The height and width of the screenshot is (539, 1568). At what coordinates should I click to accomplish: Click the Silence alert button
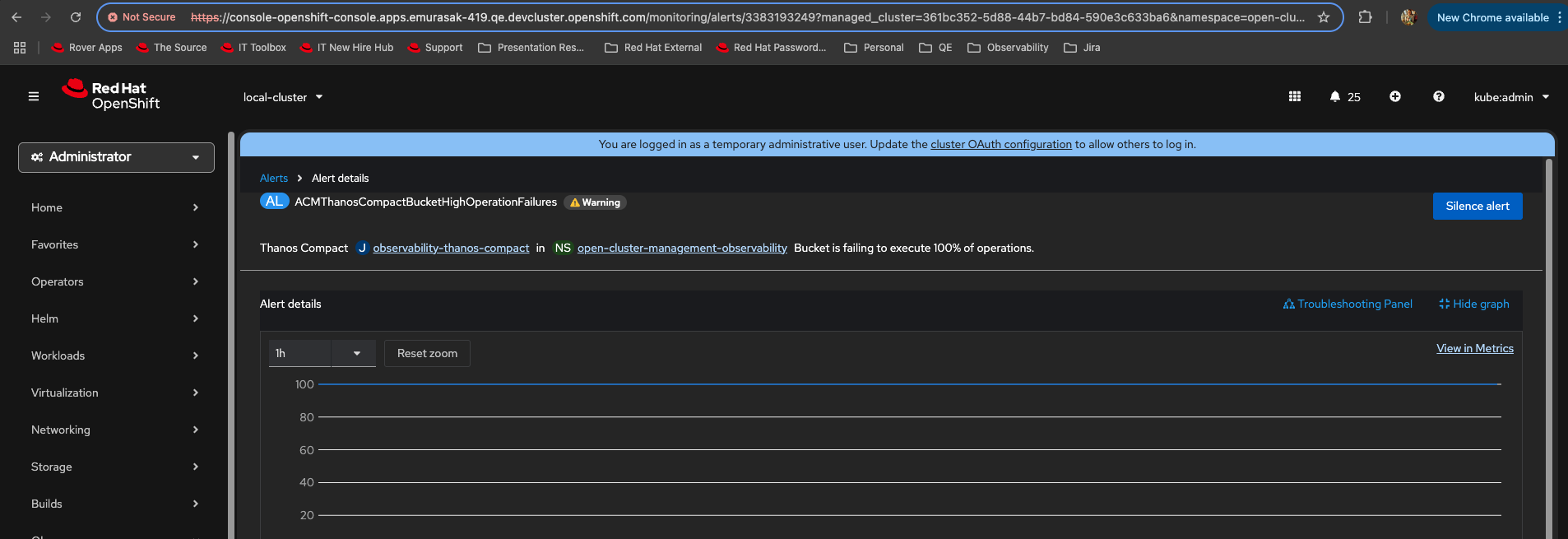pyautogui.click(x=1477, y=206)
